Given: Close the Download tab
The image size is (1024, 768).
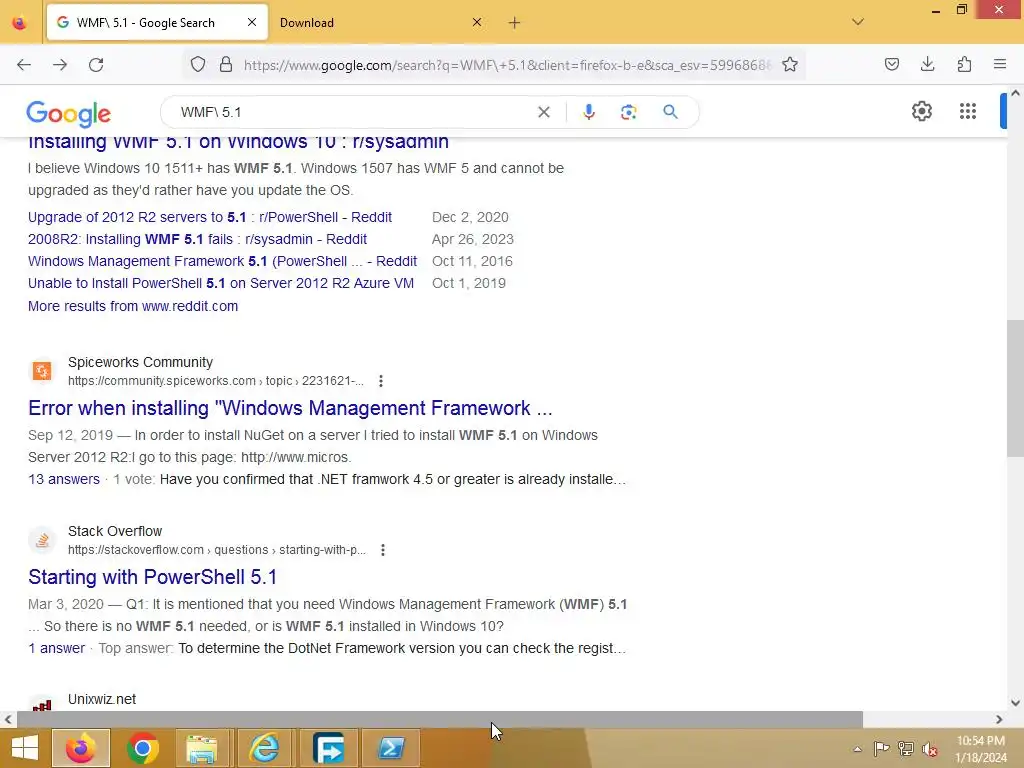Looking at the screenshot, I should (x=477, y=23).
